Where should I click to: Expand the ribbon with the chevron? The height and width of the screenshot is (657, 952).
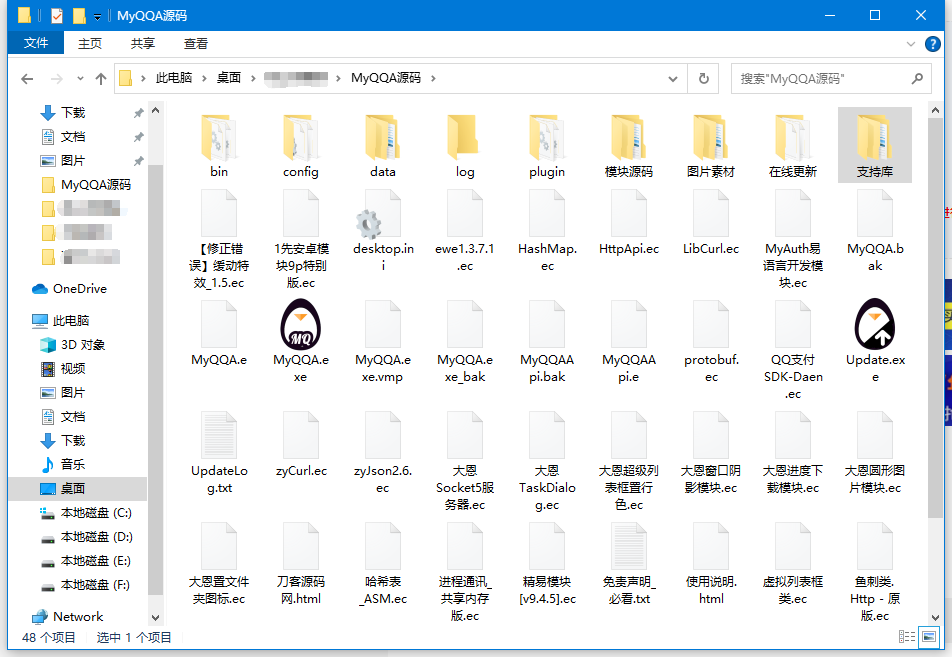pyautogui.click(x=911, y=43)
